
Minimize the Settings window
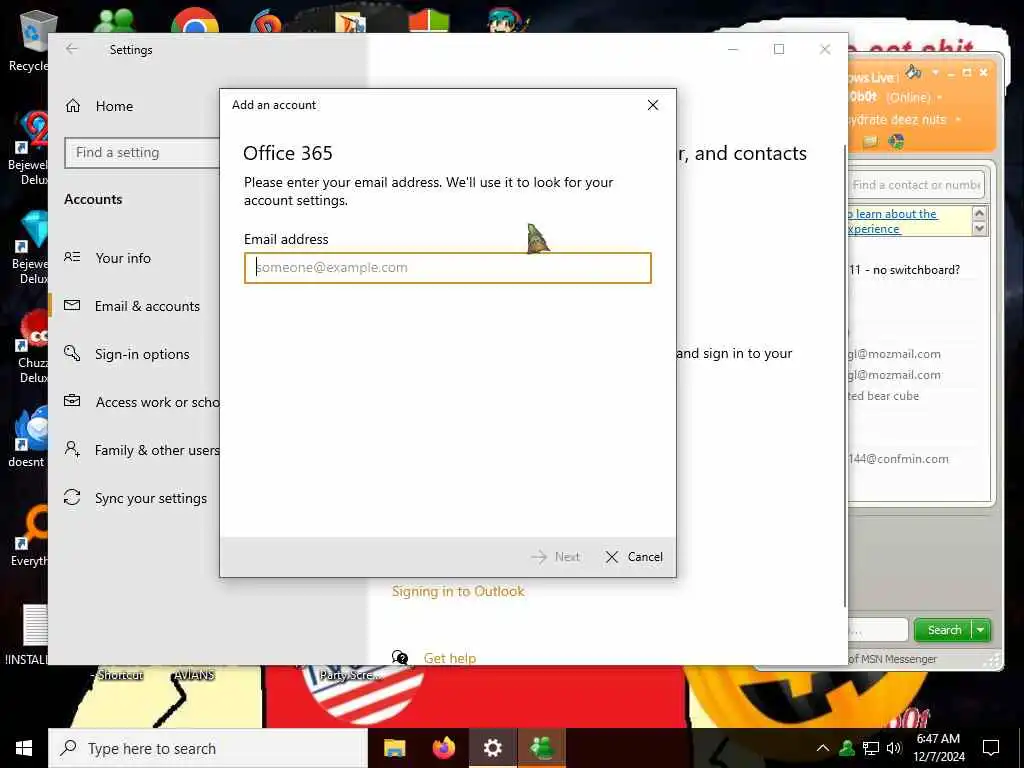[x=733, y=49]
